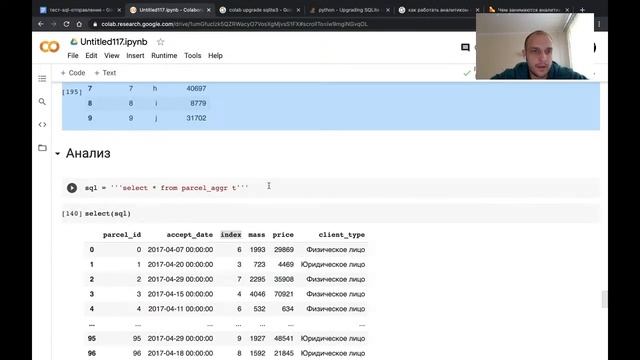Click the notebook title Untitled117.ipynb
This screenshot has height=360, width=640.
(113, 42)
